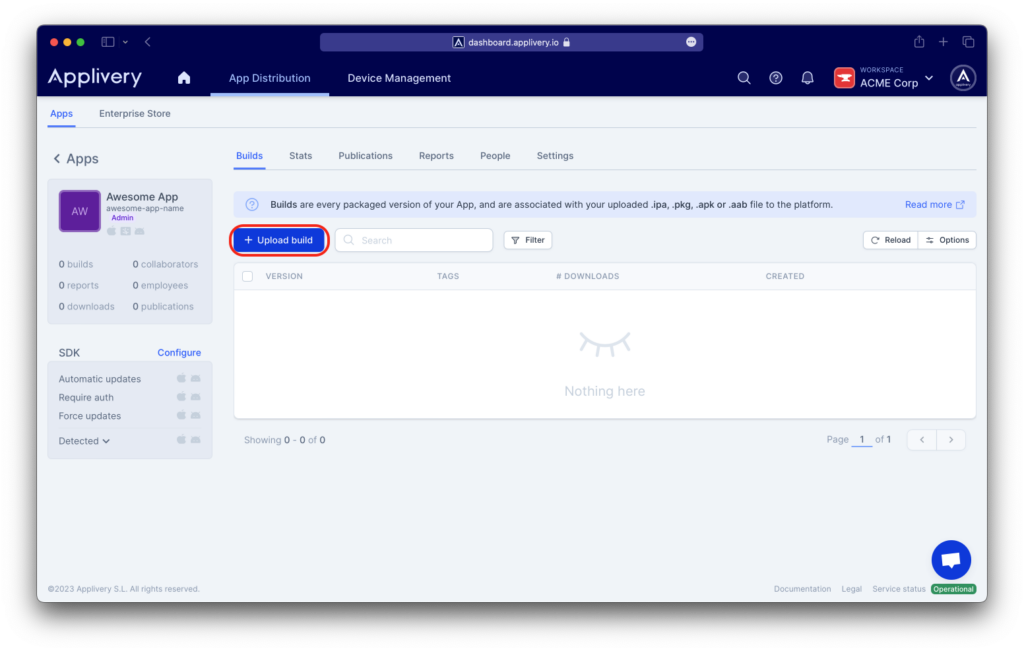The image size is (1024, 651).
Task: Show the Safari tab overview icon
Action: pyautogui.click(x=968, y=42)
